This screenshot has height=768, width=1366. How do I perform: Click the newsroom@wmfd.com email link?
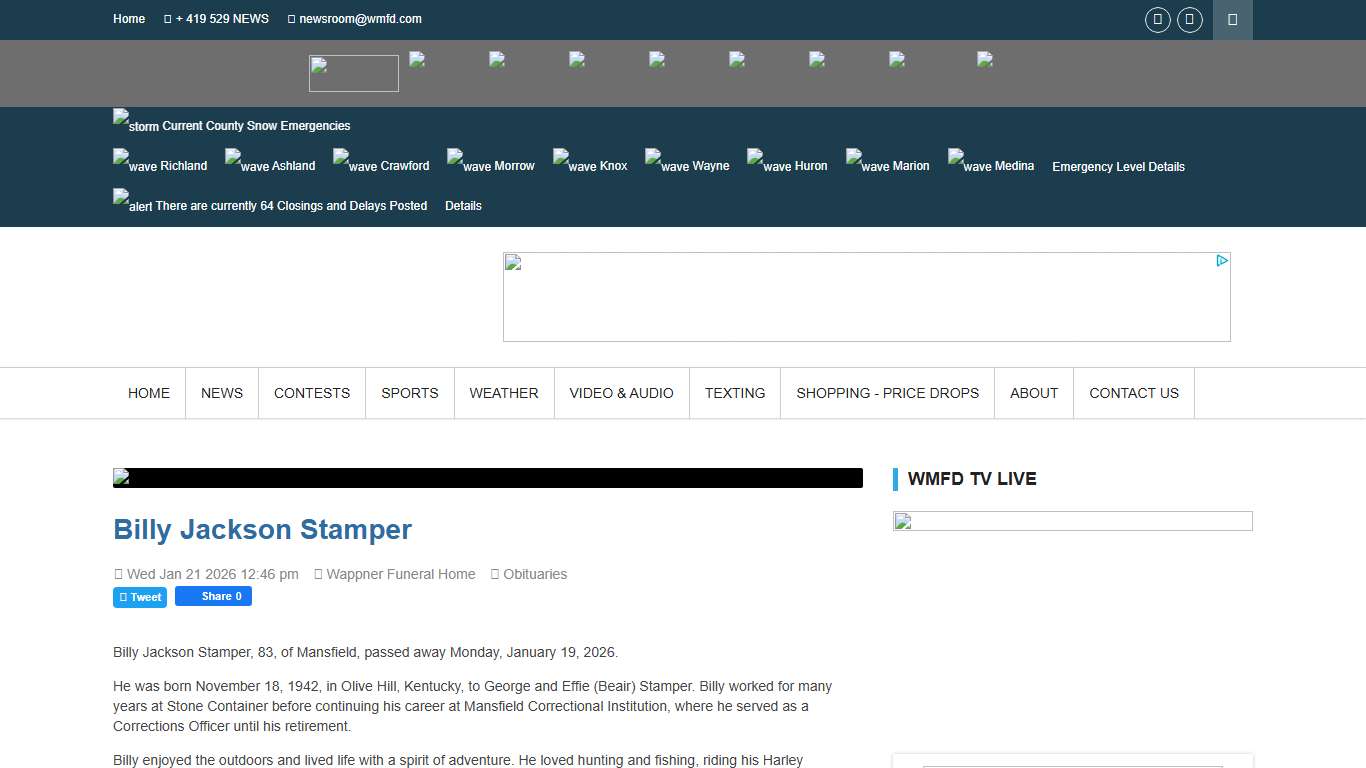tap(360, 19)
